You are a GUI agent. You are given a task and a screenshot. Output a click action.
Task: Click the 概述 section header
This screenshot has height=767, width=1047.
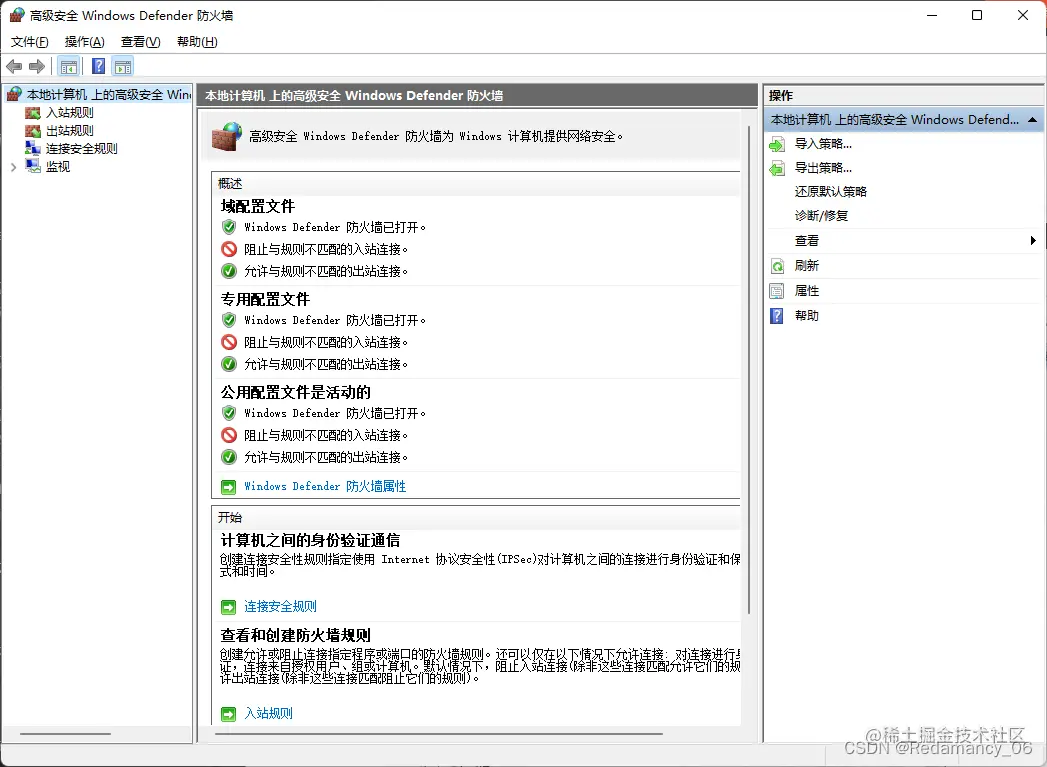[x=230, y=184]
